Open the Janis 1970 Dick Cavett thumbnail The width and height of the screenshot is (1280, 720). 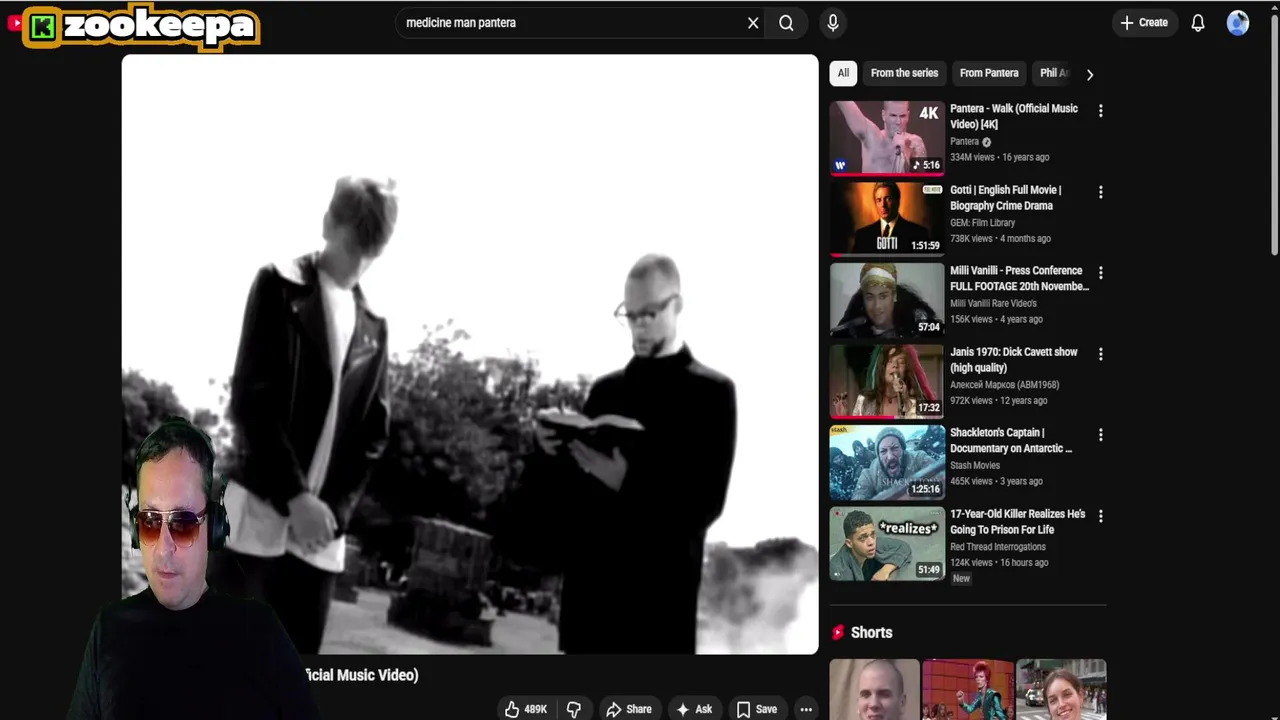(x=887, y=381)
